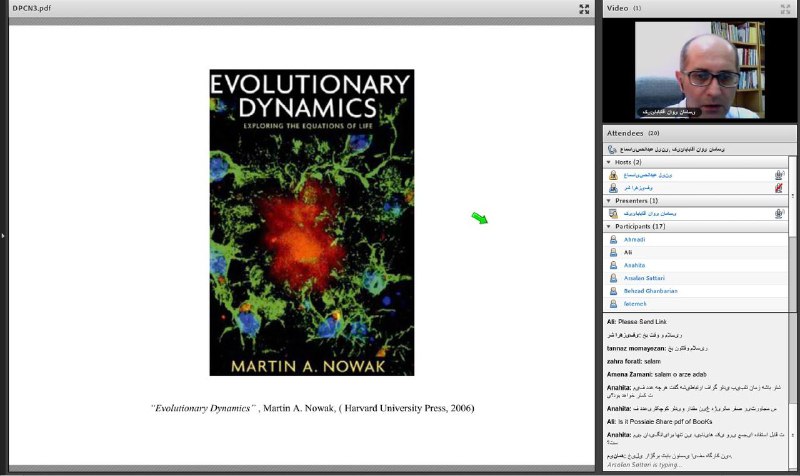The width and height of the screenshot is (800, 476).
Task: Click chat message "salam o arze adab"
Action: pos(681,374)
